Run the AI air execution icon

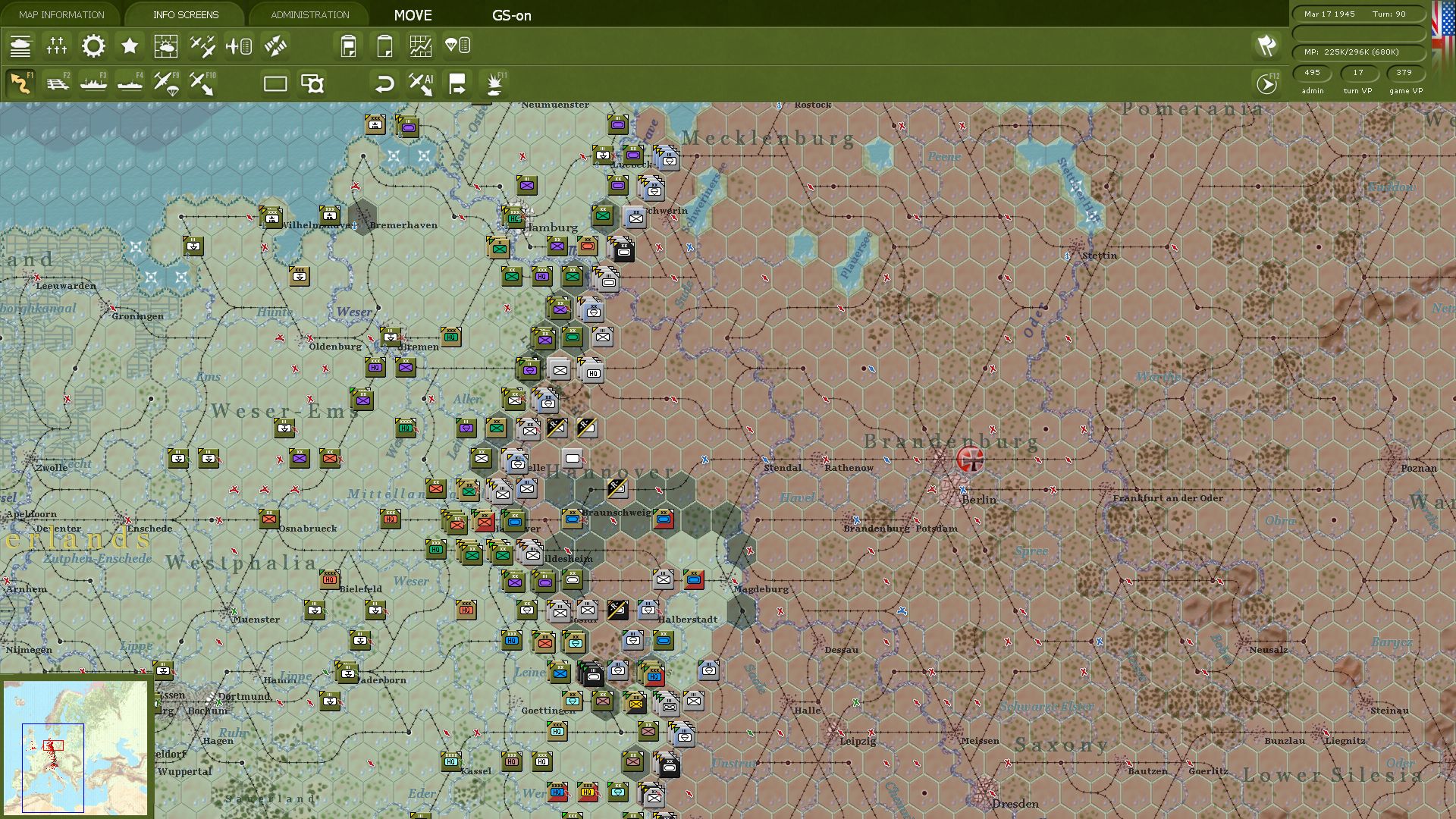click(421, 83)
